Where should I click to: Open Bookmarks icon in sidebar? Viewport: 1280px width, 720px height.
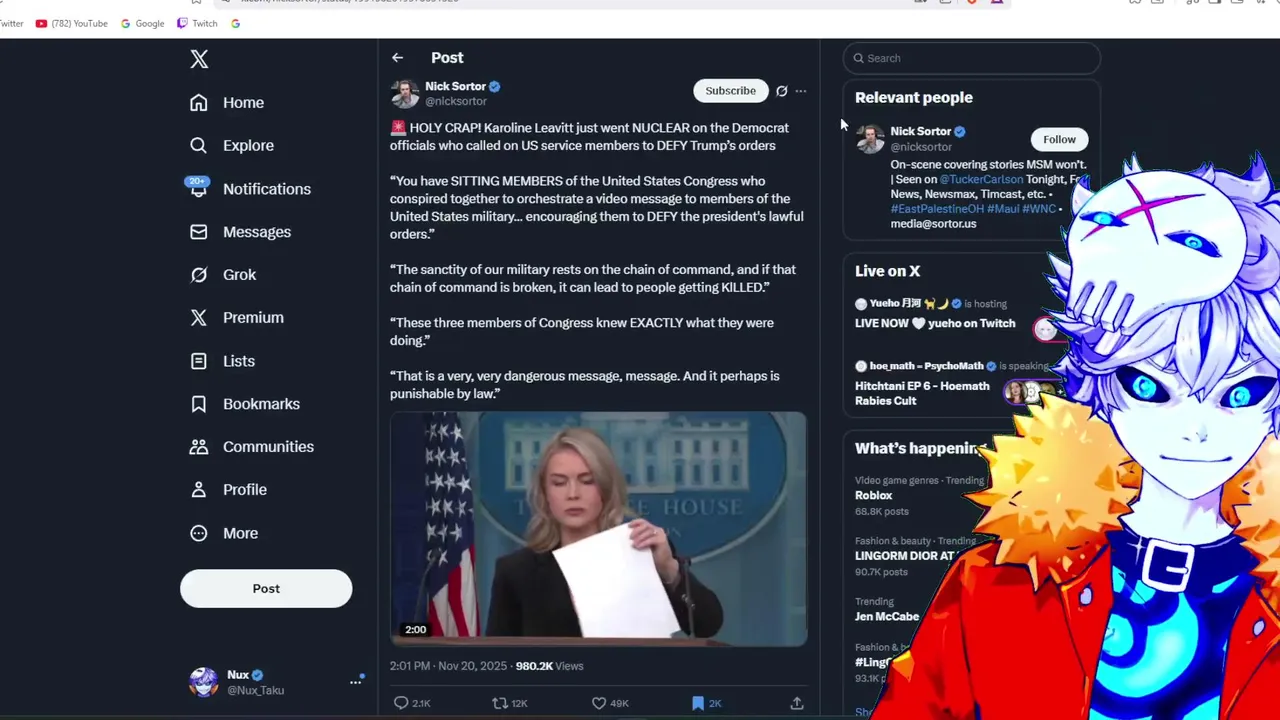[199, 404]
